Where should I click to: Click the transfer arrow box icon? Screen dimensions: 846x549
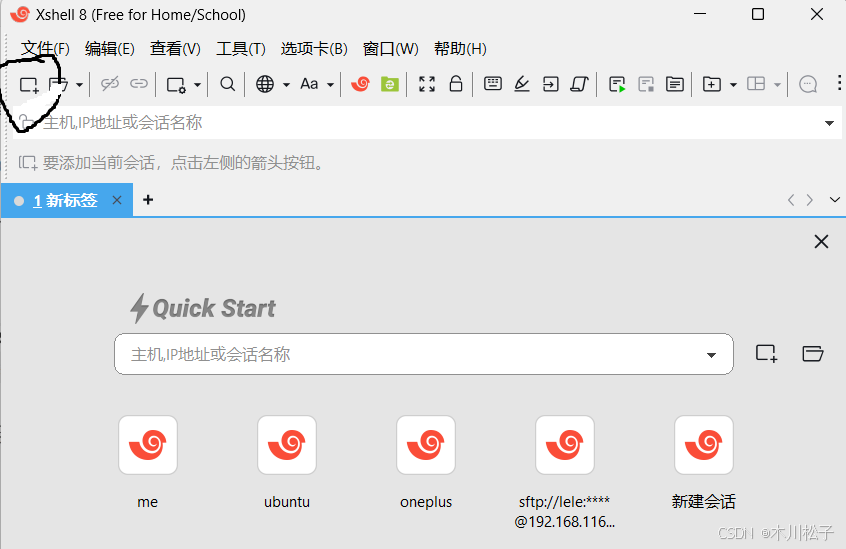(550, 84)
